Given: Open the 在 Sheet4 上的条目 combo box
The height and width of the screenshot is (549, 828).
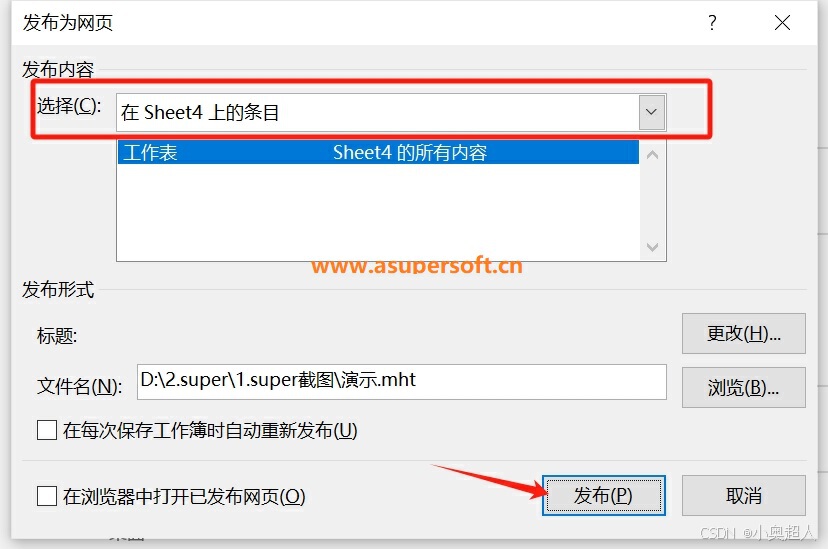Looking at the screenshot, I should (x=391, y=112).
